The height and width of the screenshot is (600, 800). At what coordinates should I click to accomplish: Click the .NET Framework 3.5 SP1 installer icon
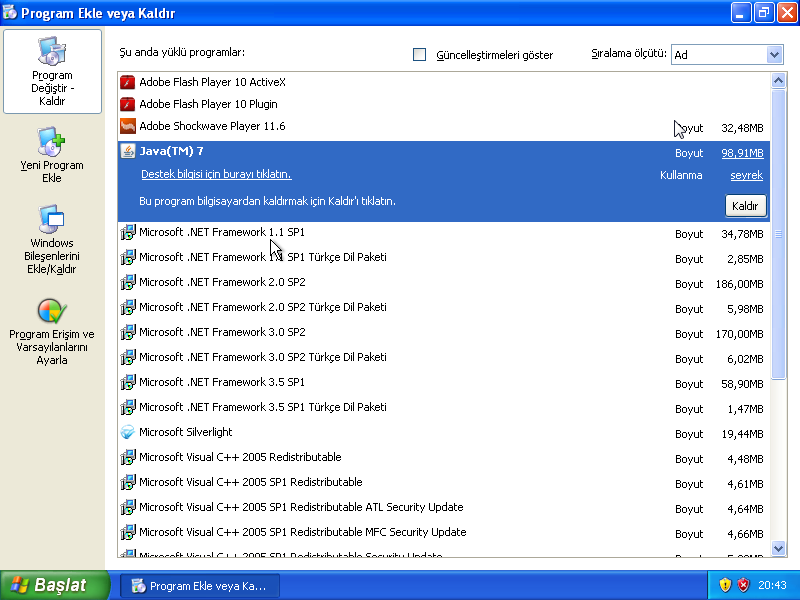128,382
